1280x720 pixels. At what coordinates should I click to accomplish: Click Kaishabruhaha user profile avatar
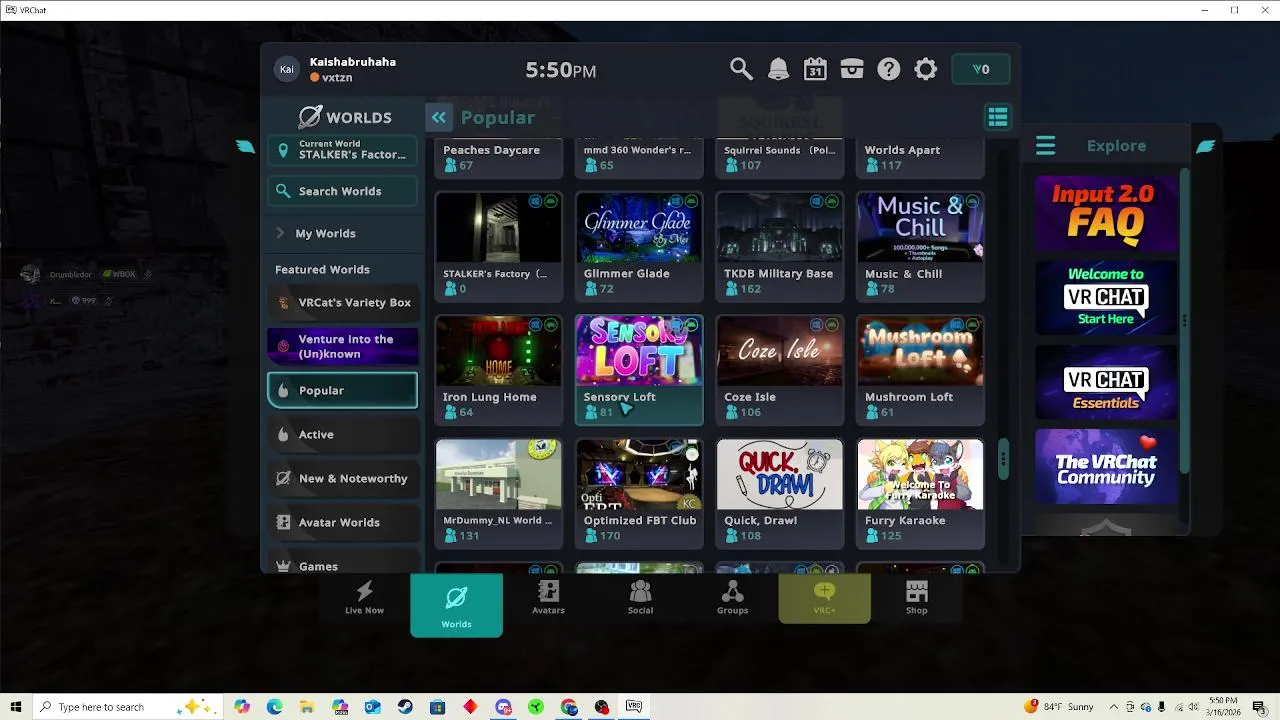287,69
